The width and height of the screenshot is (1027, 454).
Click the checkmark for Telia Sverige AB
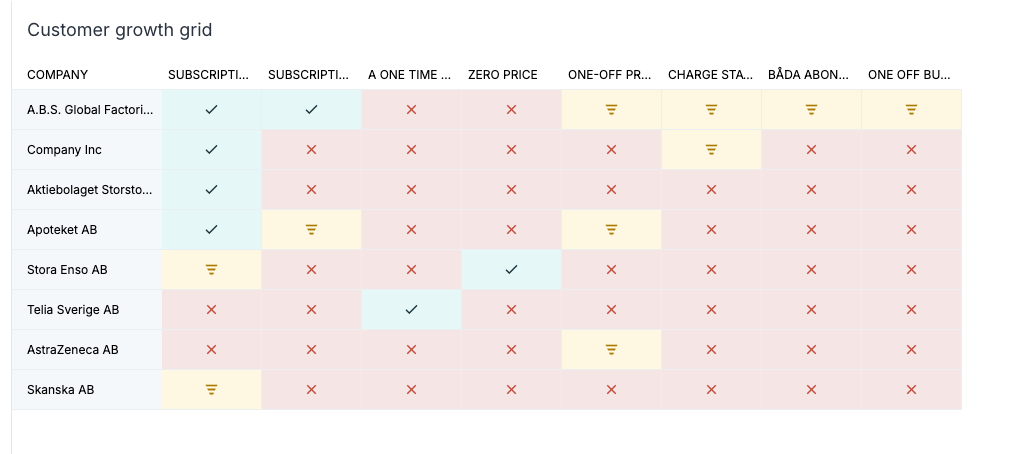click(411, 310)
